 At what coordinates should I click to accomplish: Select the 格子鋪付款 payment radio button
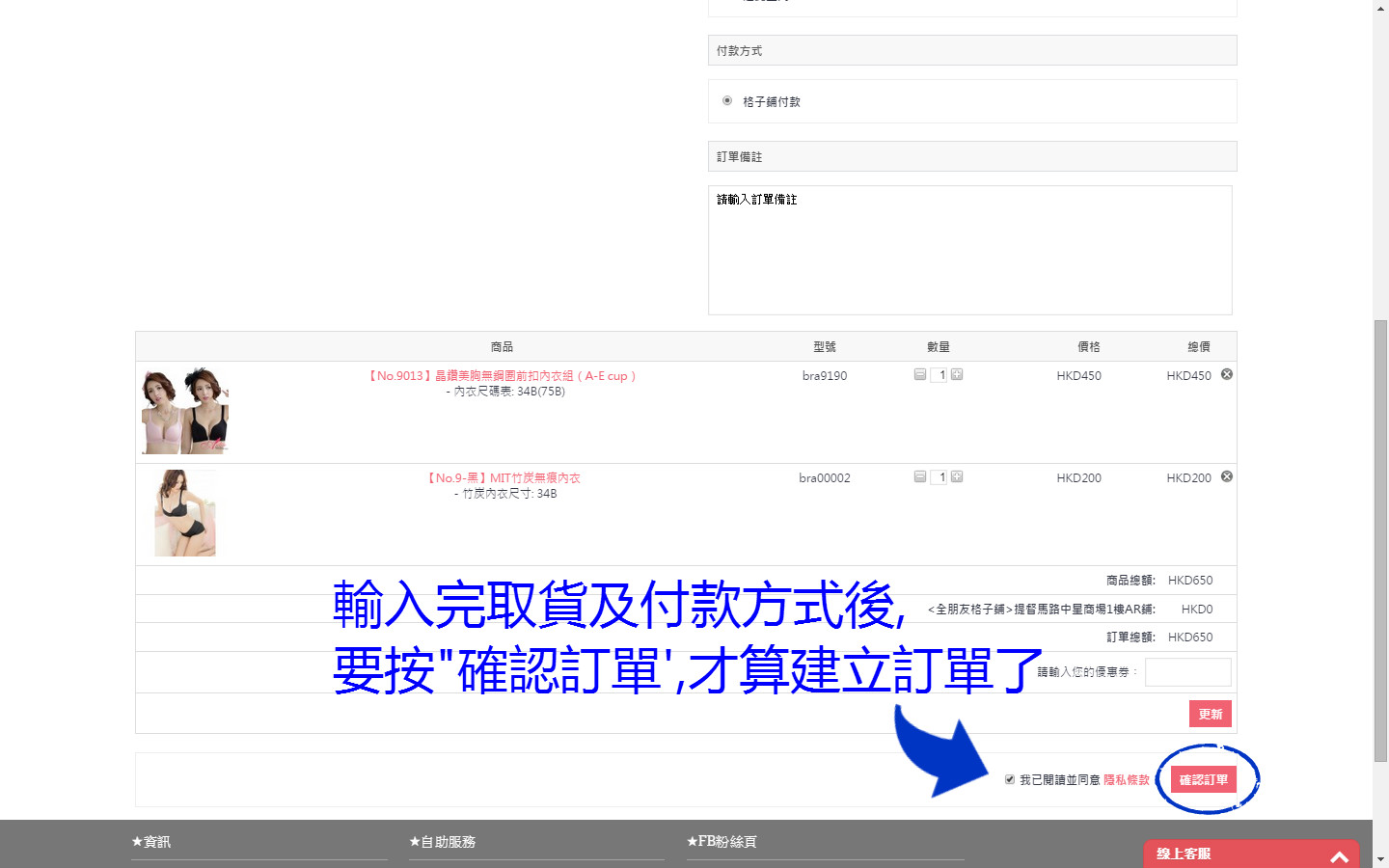(x=727, y=100)
